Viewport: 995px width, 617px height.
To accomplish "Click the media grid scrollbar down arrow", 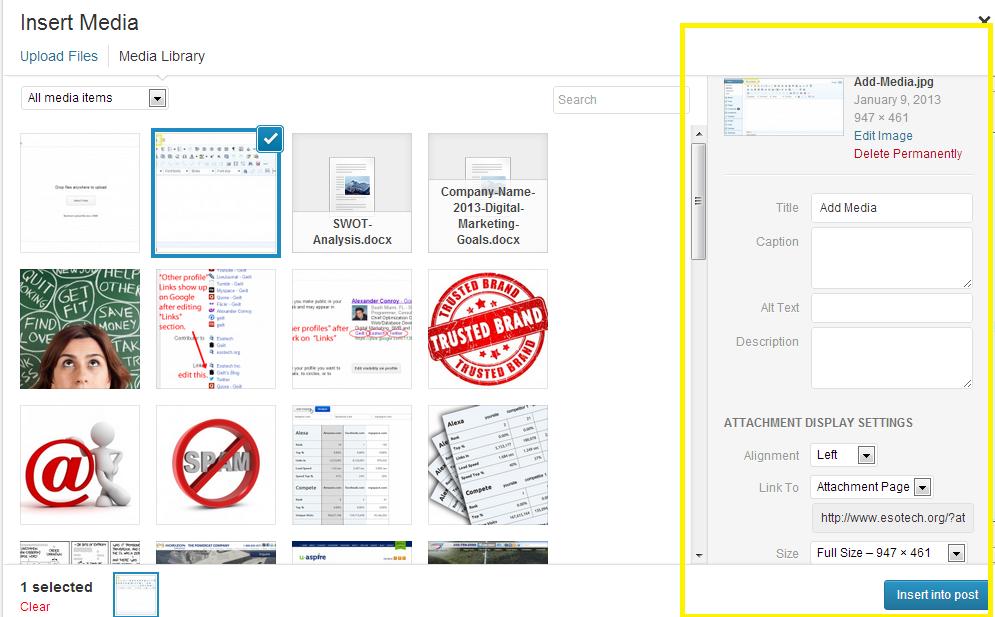I will tap(699, 555).
